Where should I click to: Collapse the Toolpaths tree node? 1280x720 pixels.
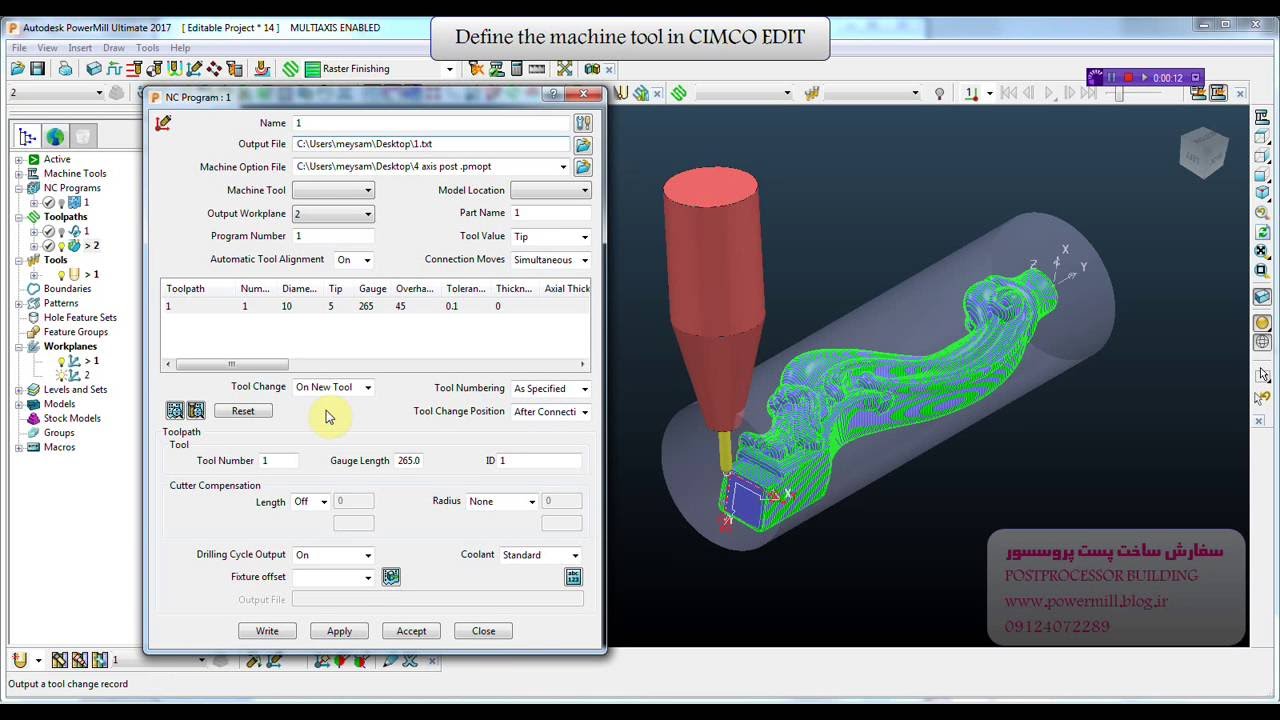pyautogui.click(x=19, y=217)
